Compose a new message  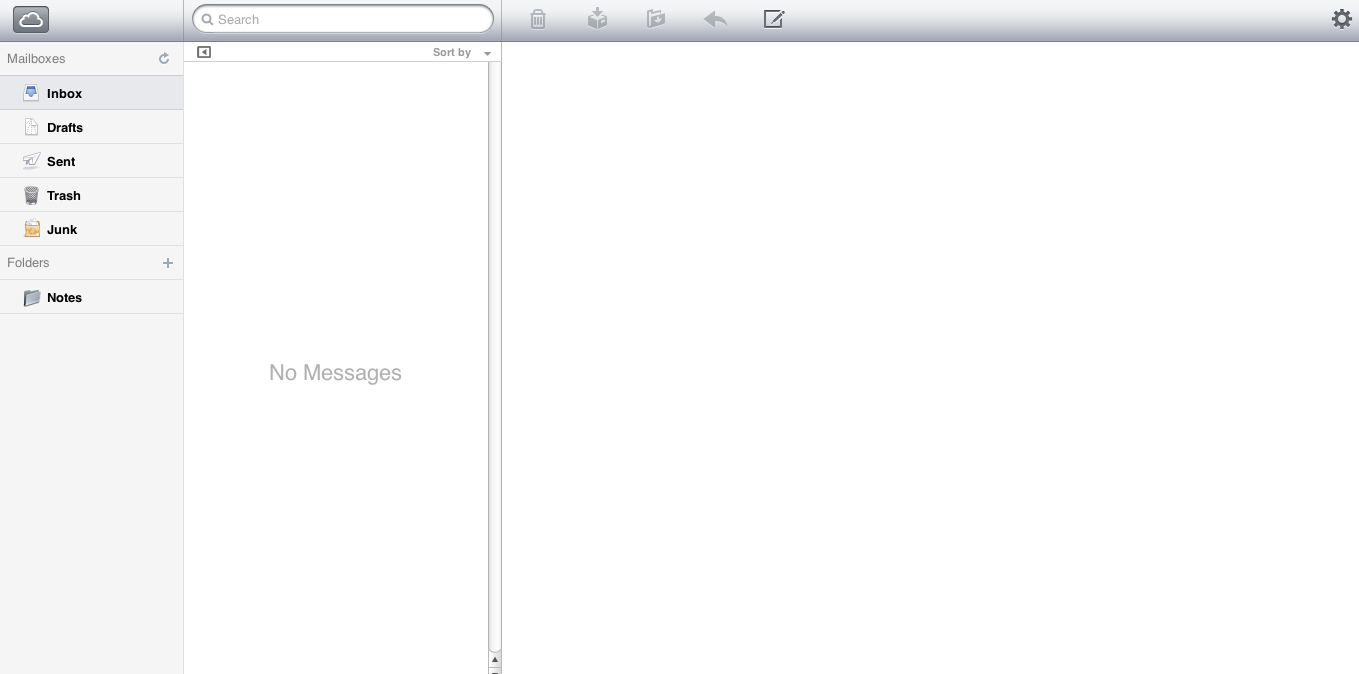774,19
